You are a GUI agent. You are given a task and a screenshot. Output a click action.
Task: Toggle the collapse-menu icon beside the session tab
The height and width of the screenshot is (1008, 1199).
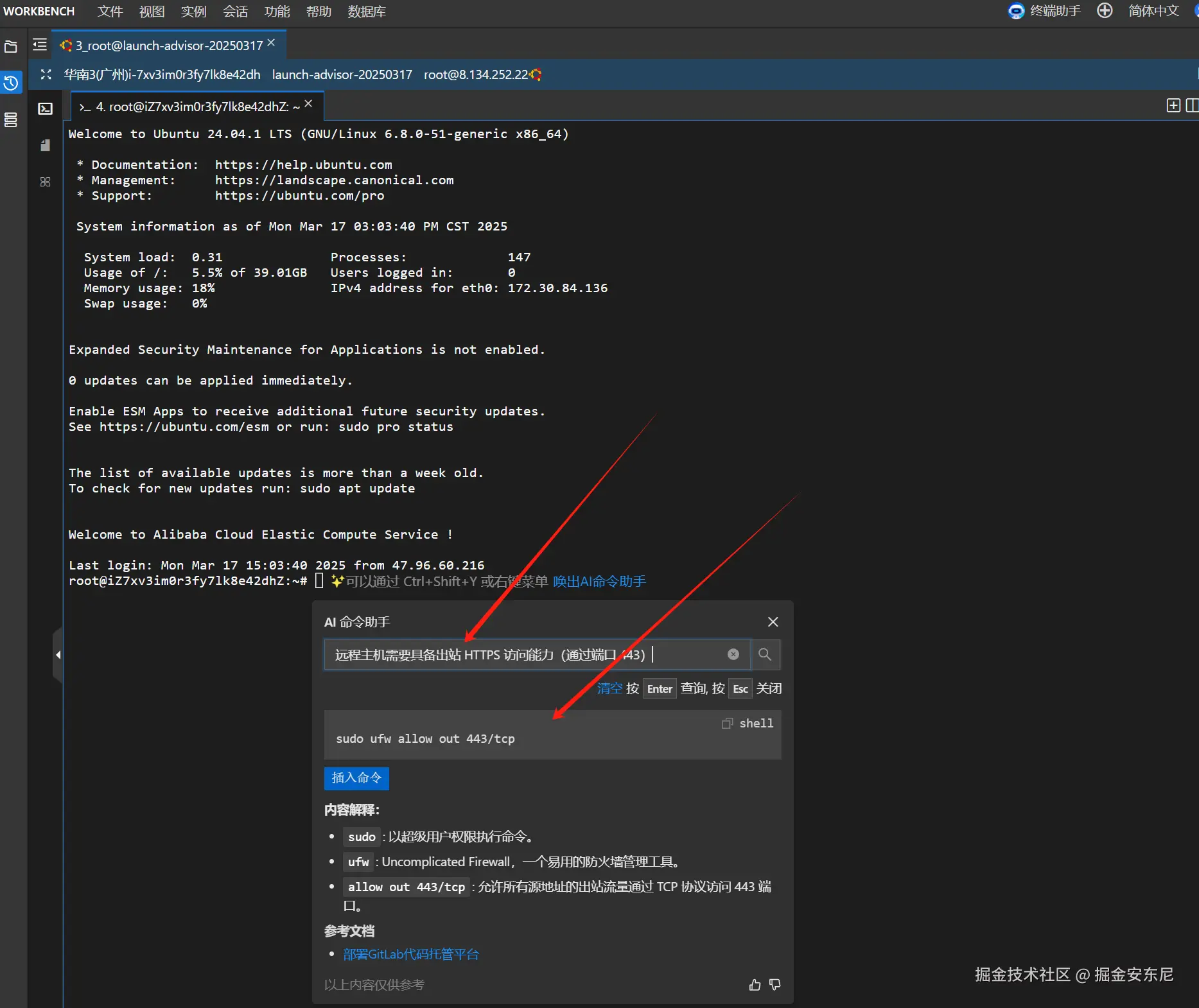click(x=40, y=45)
